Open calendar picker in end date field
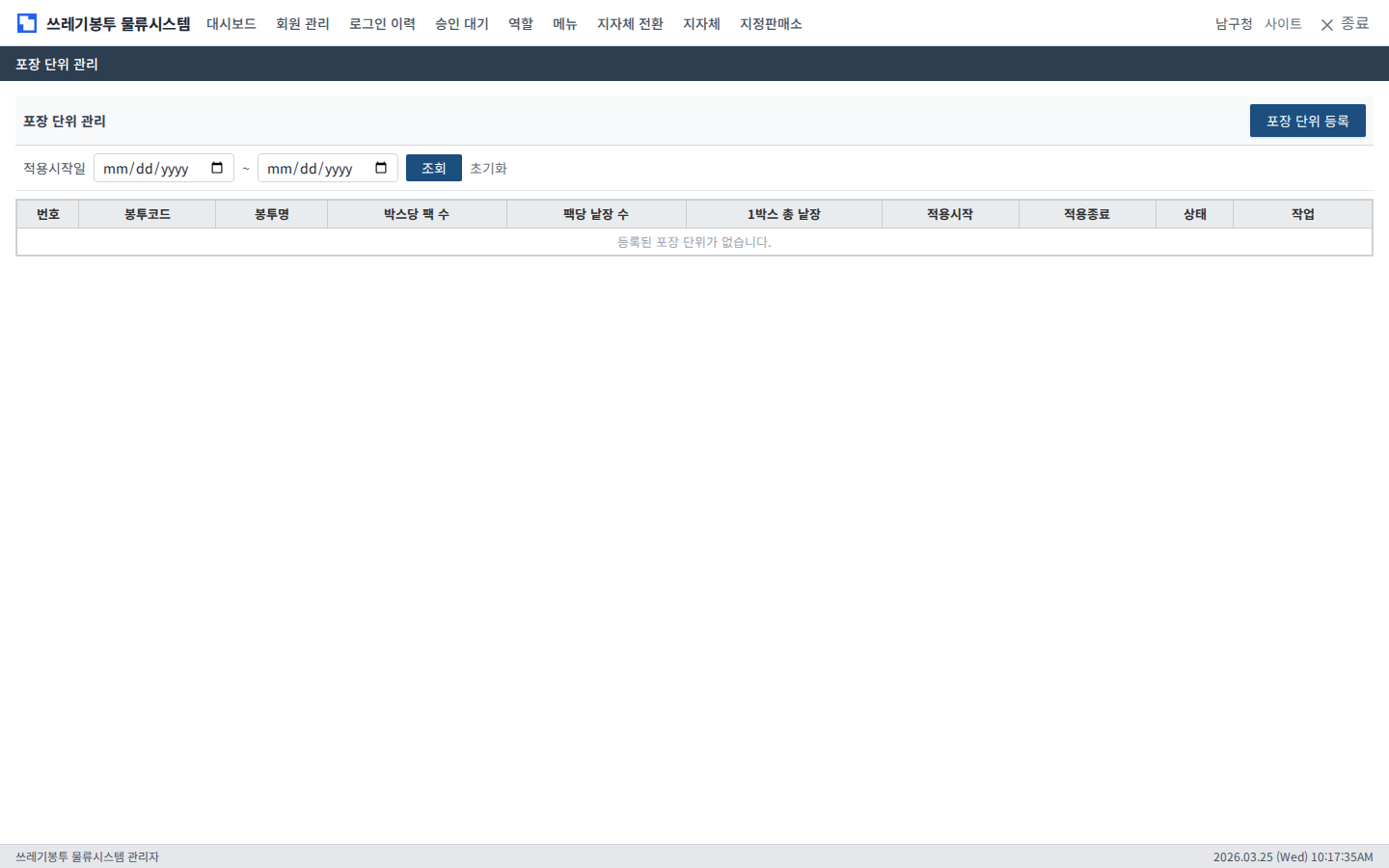 click(x=381, y=168)
